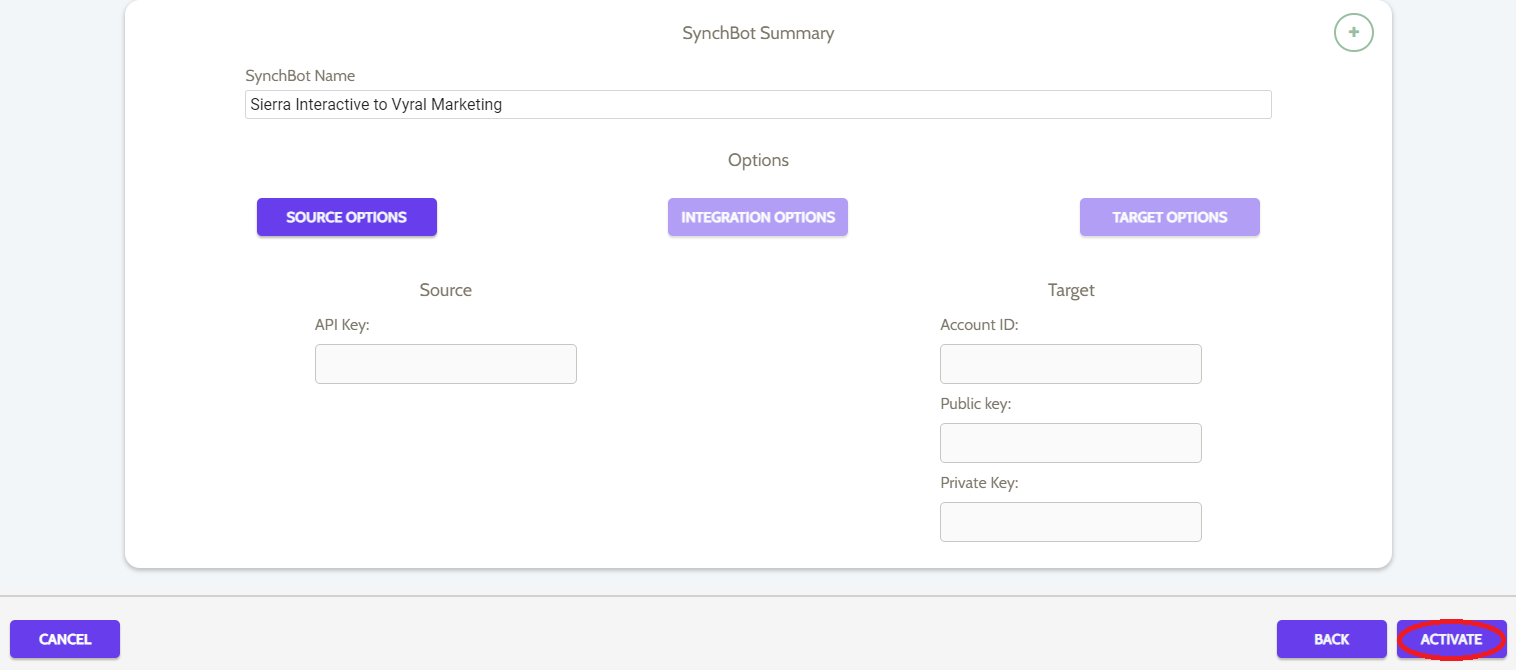Focus the Target Account ID field
Image resolution: width=1516 pixels, height=670 pixels.
[x=1071, y=364]
